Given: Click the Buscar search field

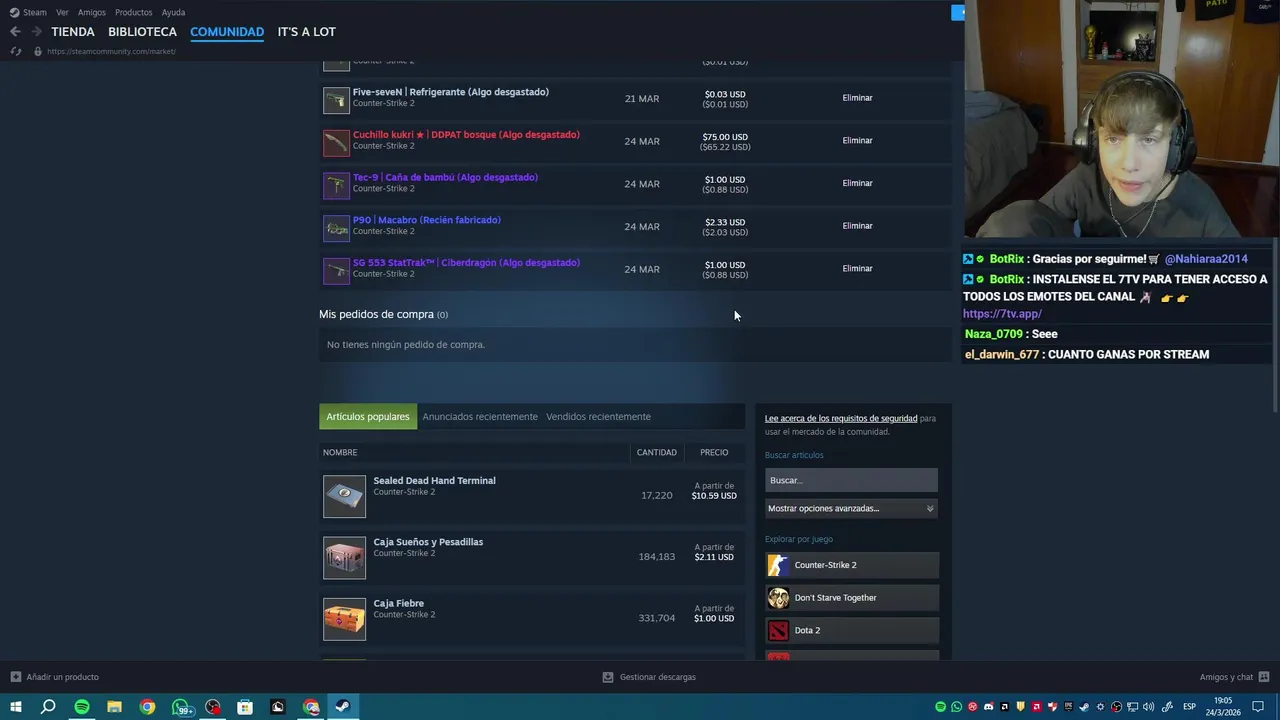Looking at the screenshot, I should 851,480.
